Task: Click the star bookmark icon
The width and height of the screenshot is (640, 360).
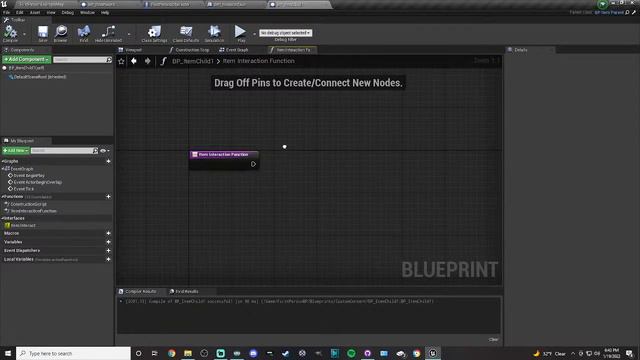Action: (121, 61)
